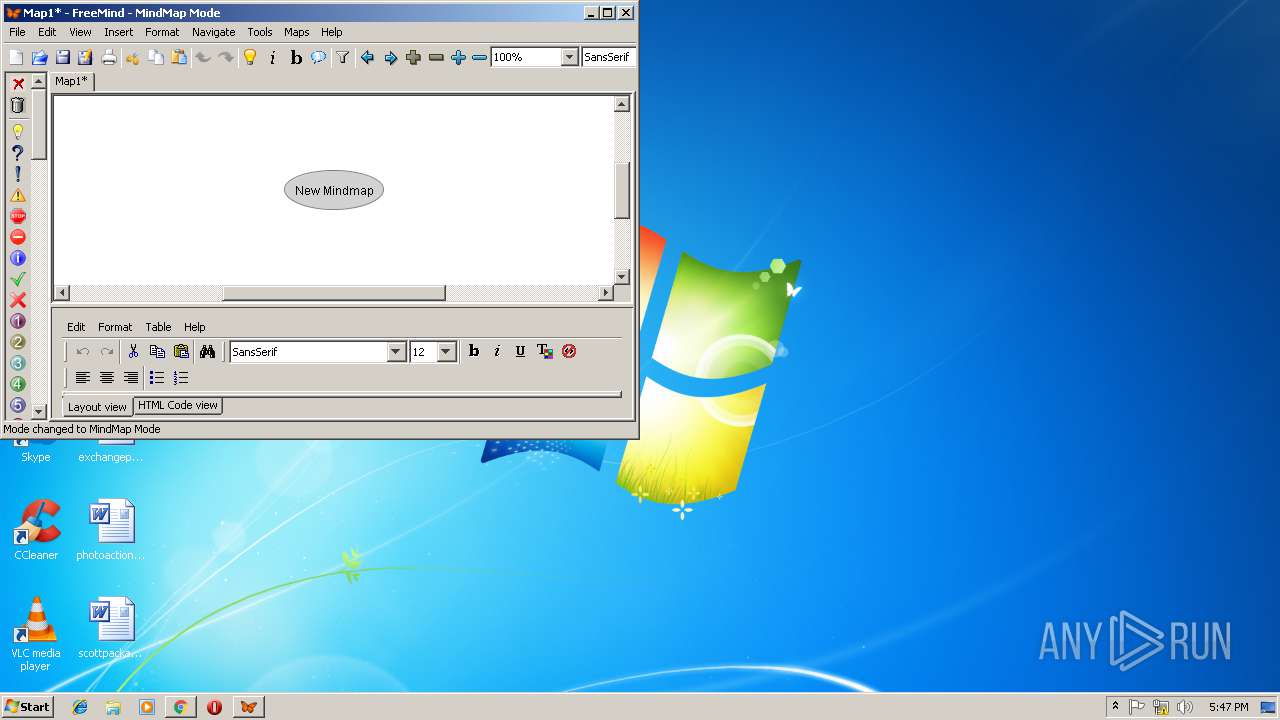The width and height of the screenshot is (1280, 720).
Task: Add the priority 5 icon
Action: coord(17,405)
